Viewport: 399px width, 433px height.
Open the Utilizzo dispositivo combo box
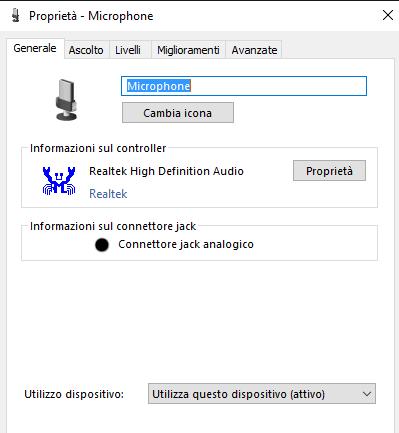tap(262, 394)
